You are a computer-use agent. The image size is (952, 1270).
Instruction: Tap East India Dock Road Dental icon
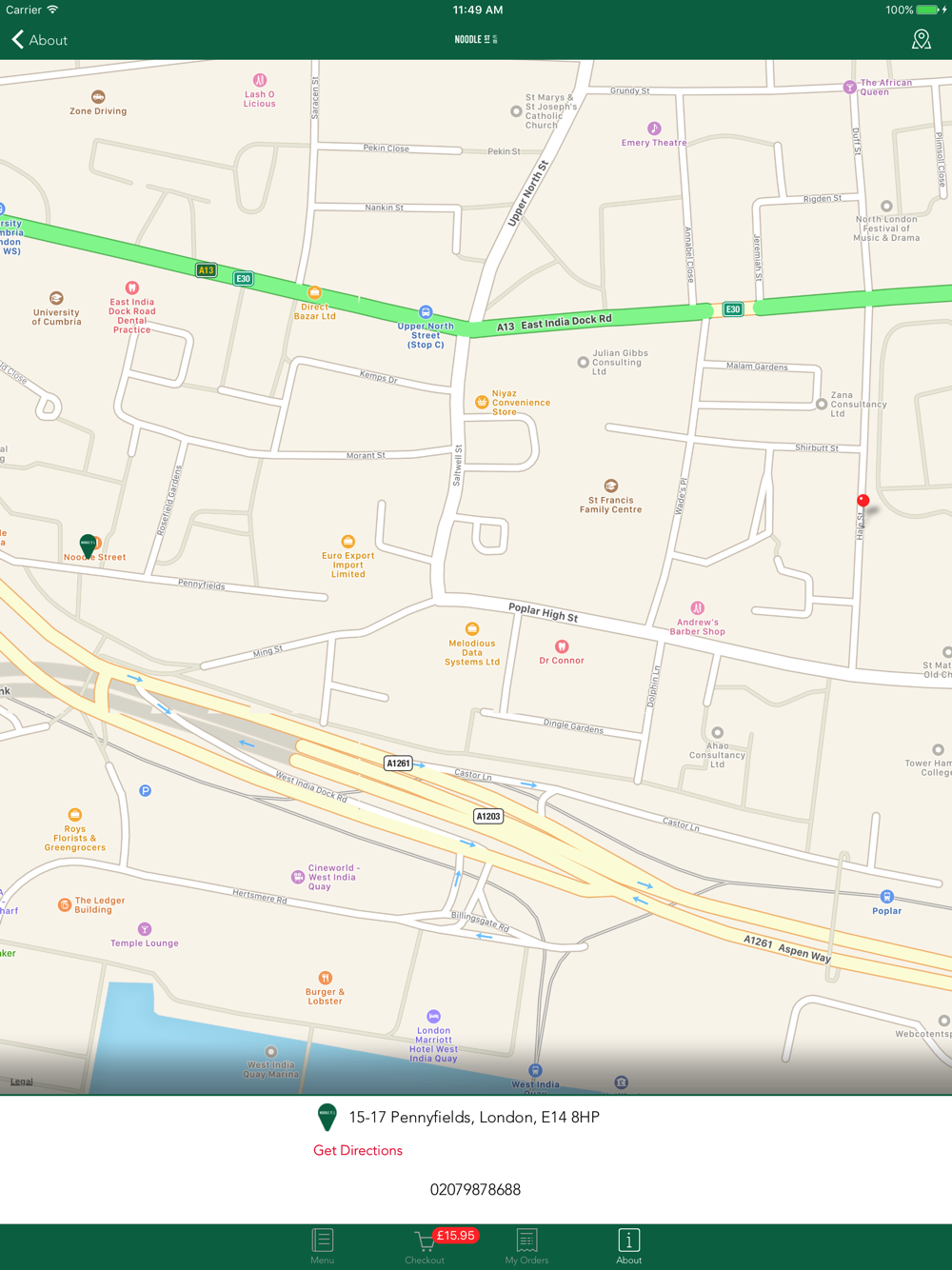(132, 288)
